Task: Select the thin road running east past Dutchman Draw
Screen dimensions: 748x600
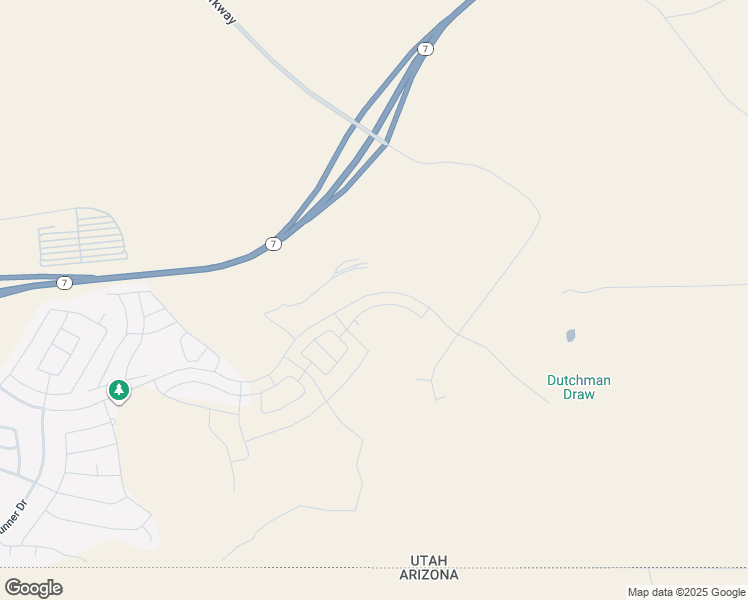Action: [x=654, y=288]
